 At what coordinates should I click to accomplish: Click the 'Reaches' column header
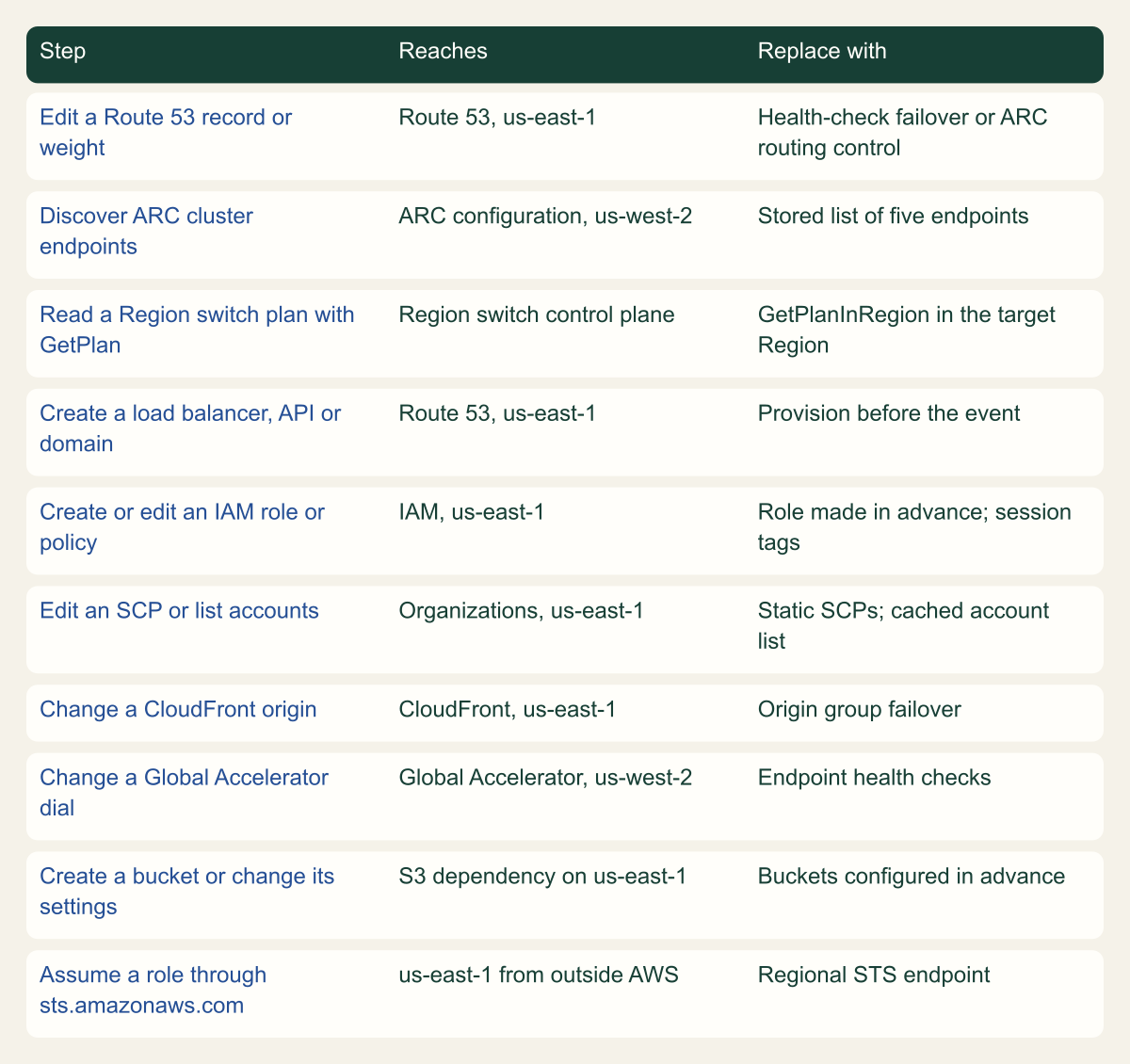443,51
